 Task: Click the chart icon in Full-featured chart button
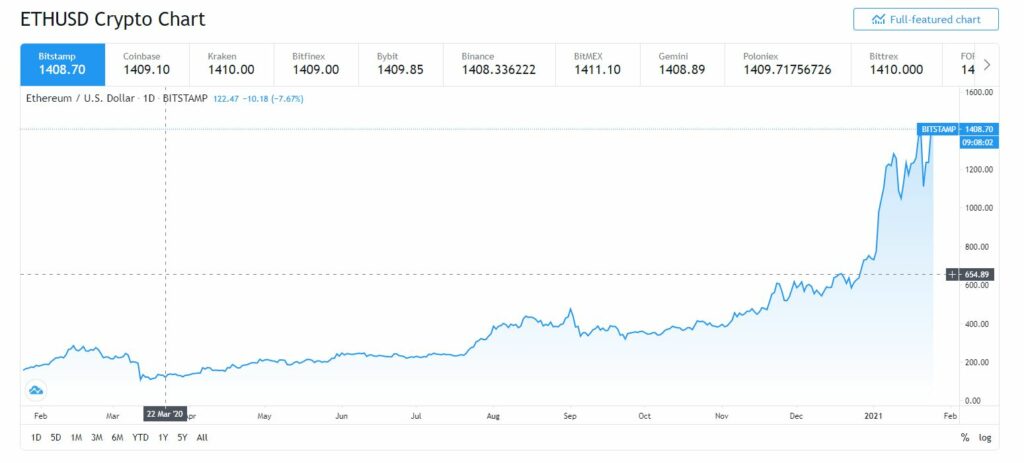(x=879, y=20)
